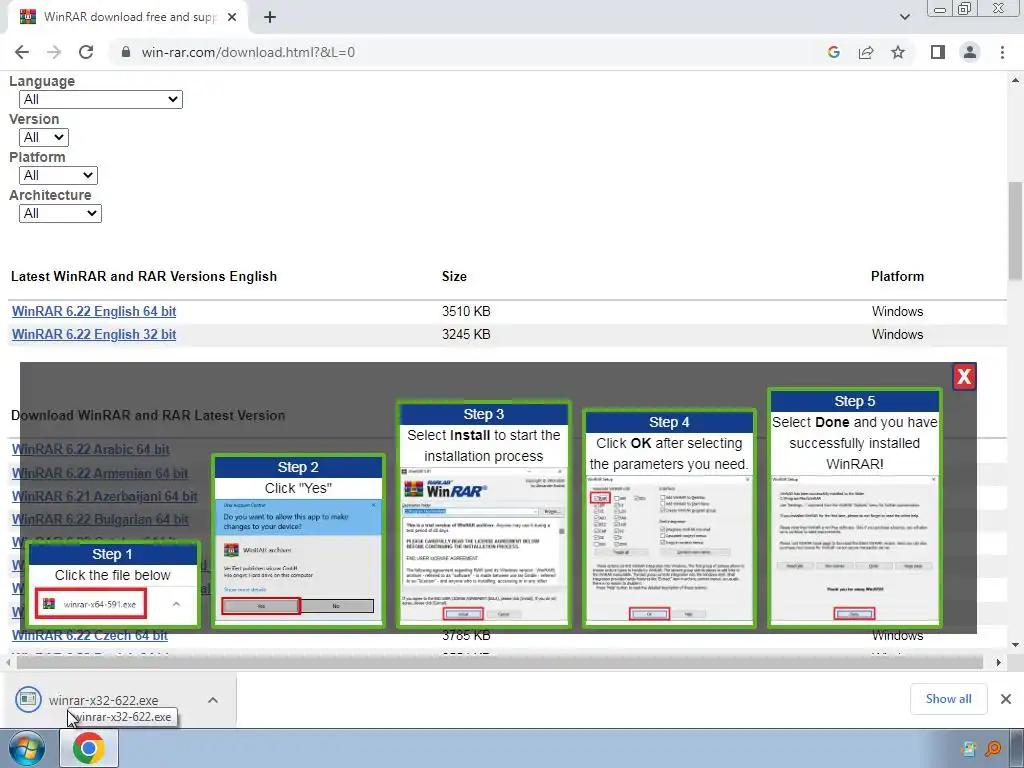Open a new browser tab
This screenshot has height=768, width=1024.
270,18
